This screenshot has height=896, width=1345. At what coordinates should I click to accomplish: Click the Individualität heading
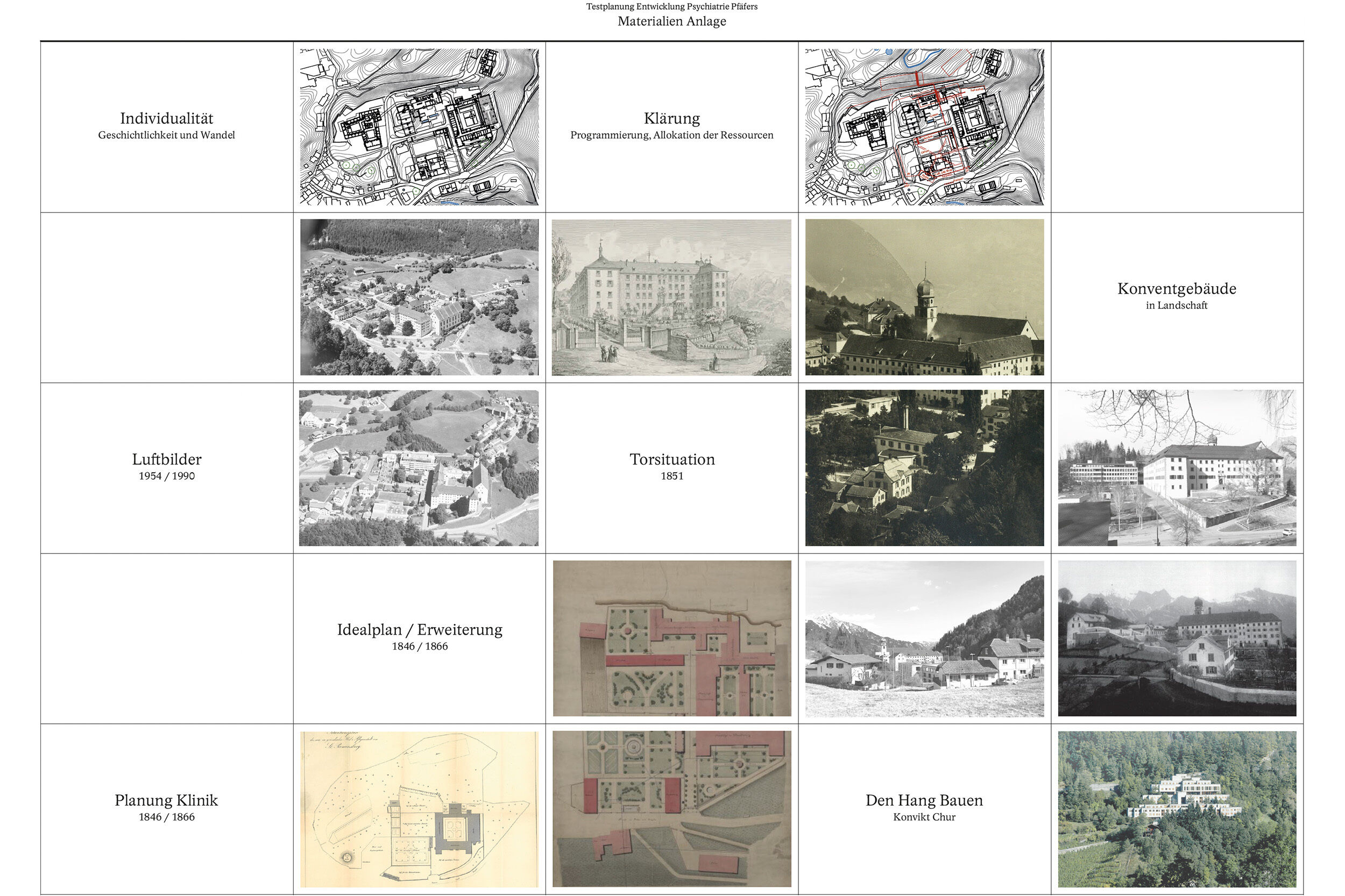tap(166, 118)
